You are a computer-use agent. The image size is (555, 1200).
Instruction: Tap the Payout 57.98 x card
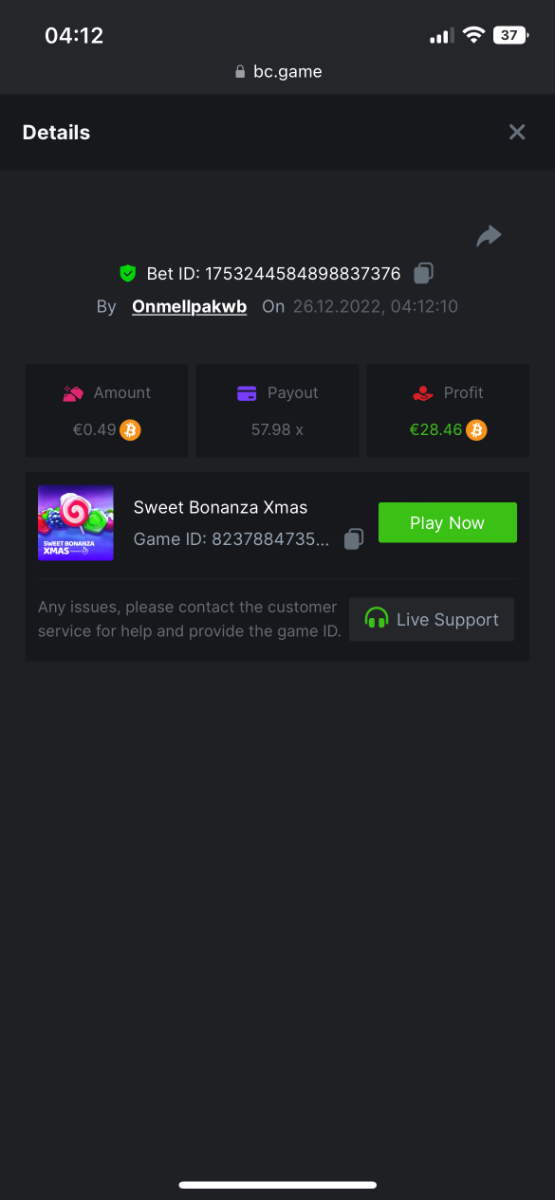pyautogui.click(x=277, y=411)
